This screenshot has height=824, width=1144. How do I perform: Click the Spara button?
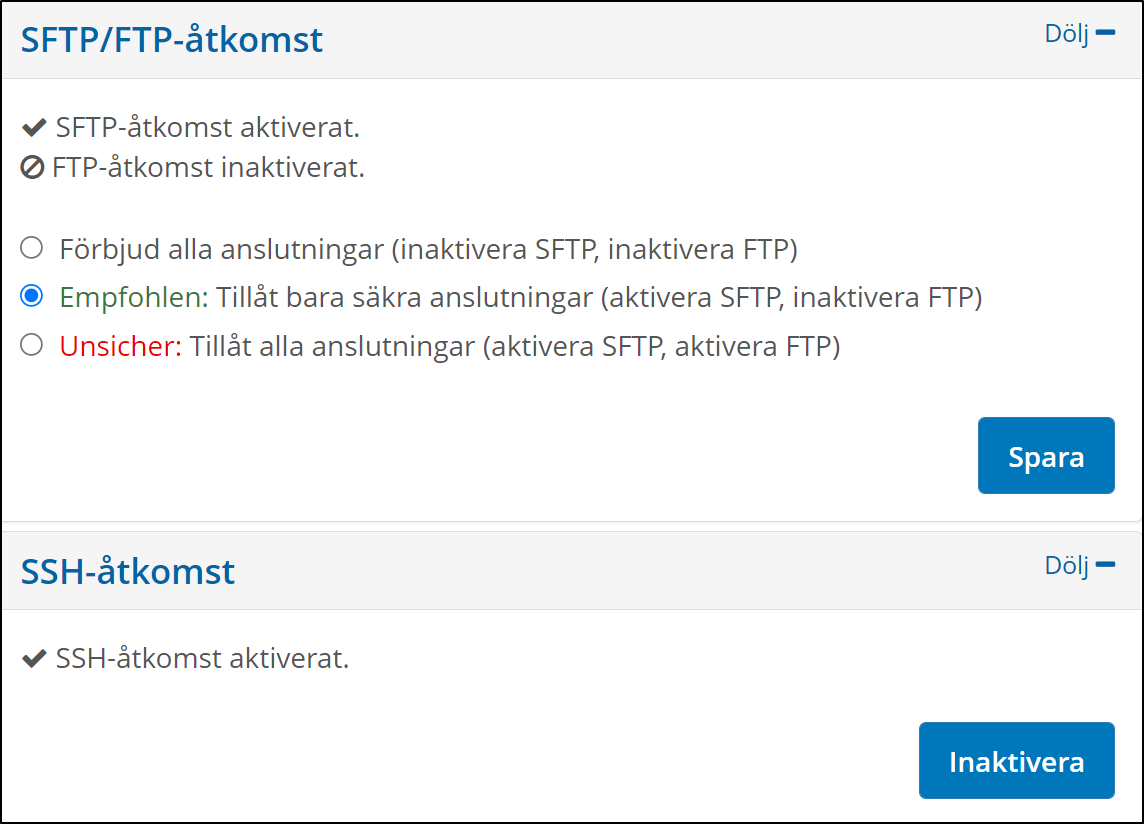click(x=1046, y=455)
